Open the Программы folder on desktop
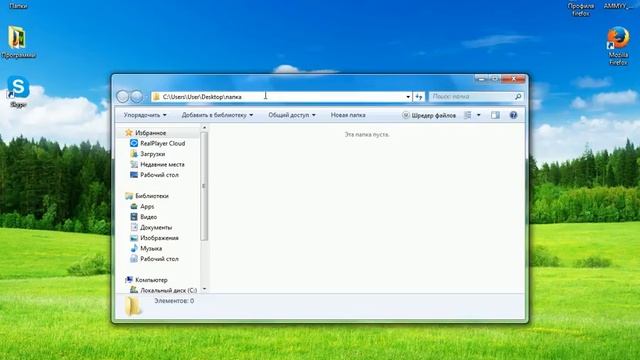Screen dimensions: 640x360 (x=18, y=42)
